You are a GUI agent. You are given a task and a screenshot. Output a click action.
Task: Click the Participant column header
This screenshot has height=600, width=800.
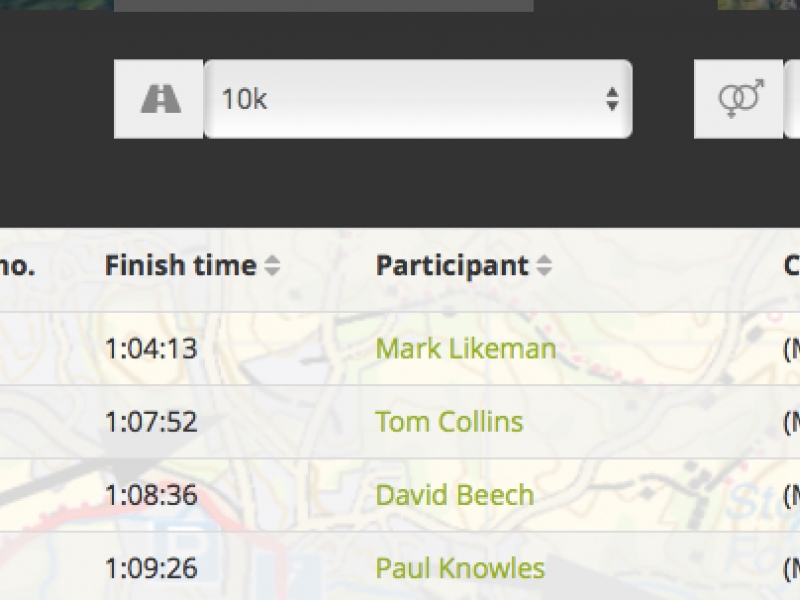coord(452,266)
